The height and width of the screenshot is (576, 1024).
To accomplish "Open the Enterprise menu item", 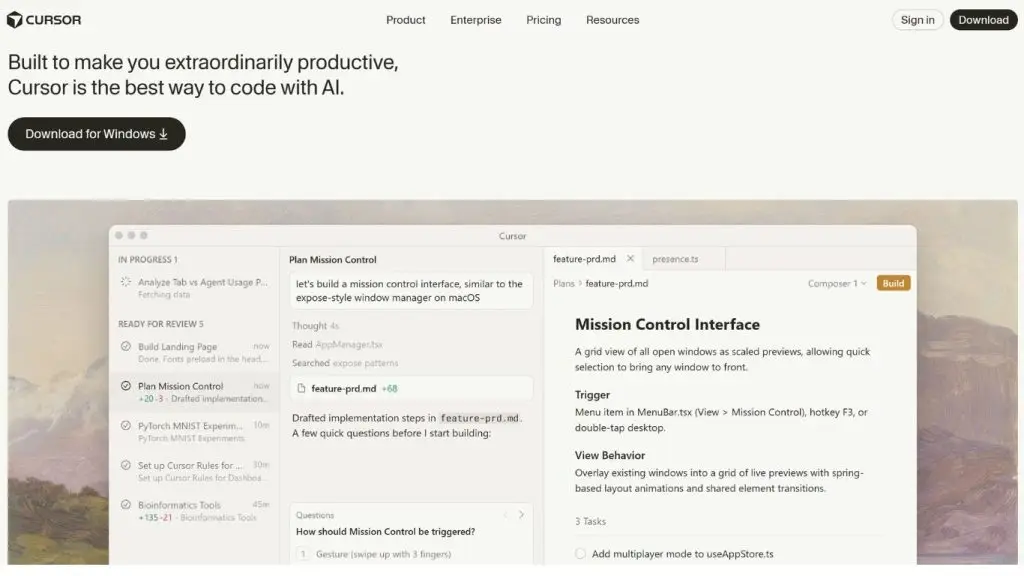I will click(475, 20).
